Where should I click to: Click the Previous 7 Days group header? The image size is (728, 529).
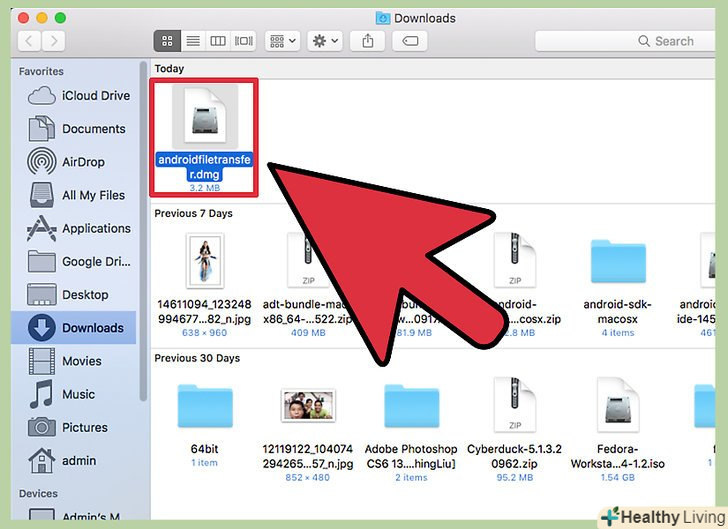[194, 214]
